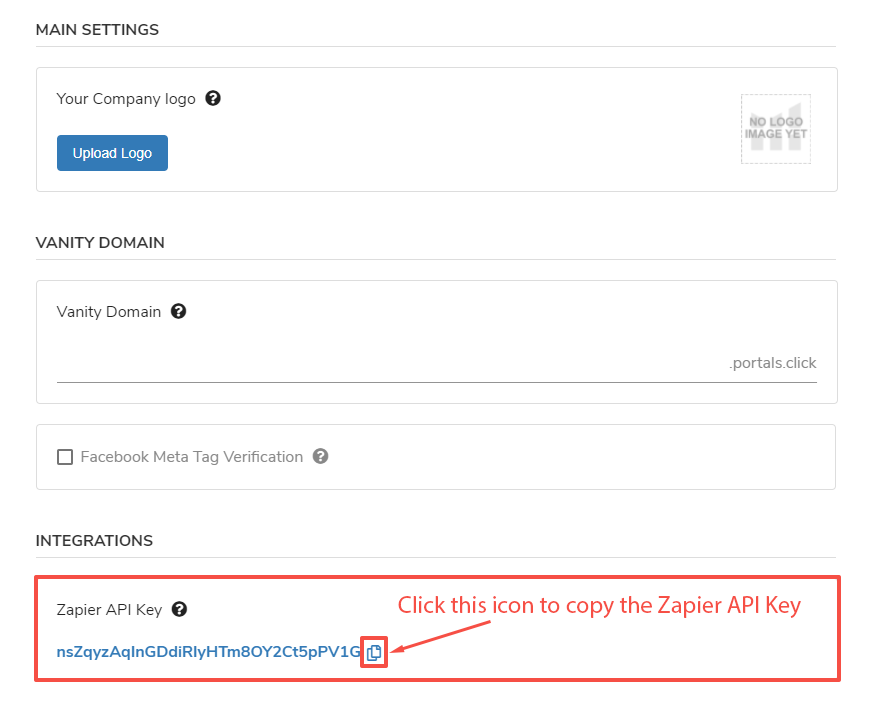
Task: Copy the Zapier API Key using copy icon
Action: click(x=374, y=652)
